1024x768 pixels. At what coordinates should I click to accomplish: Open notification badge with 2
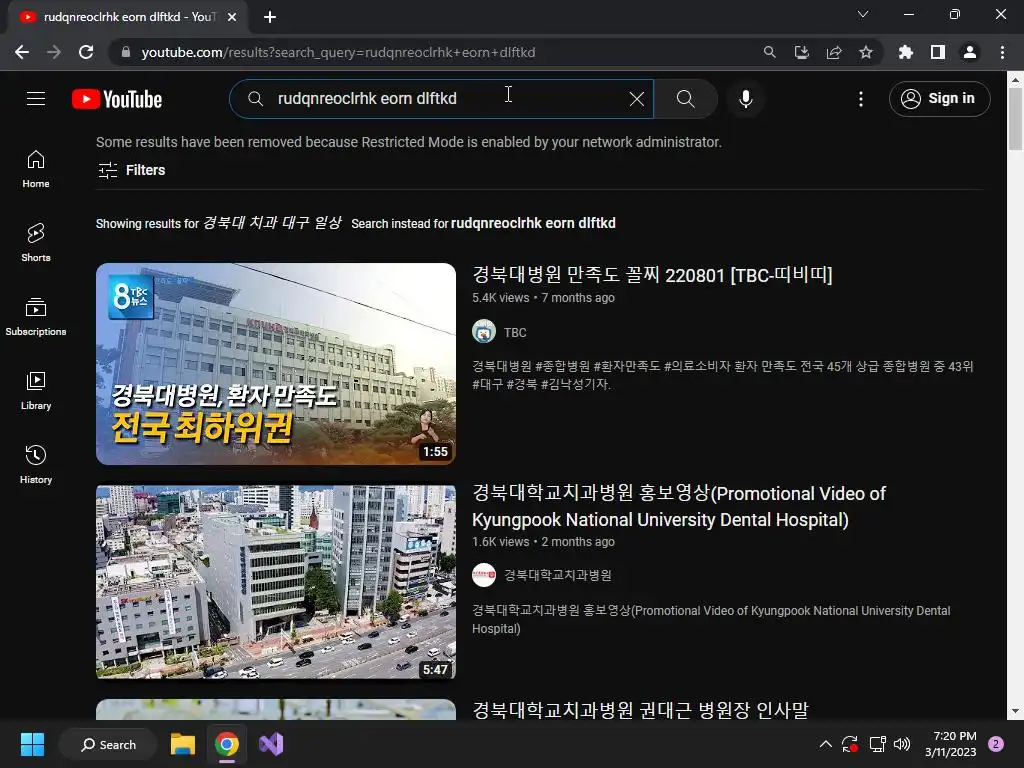tap(996, 744)
